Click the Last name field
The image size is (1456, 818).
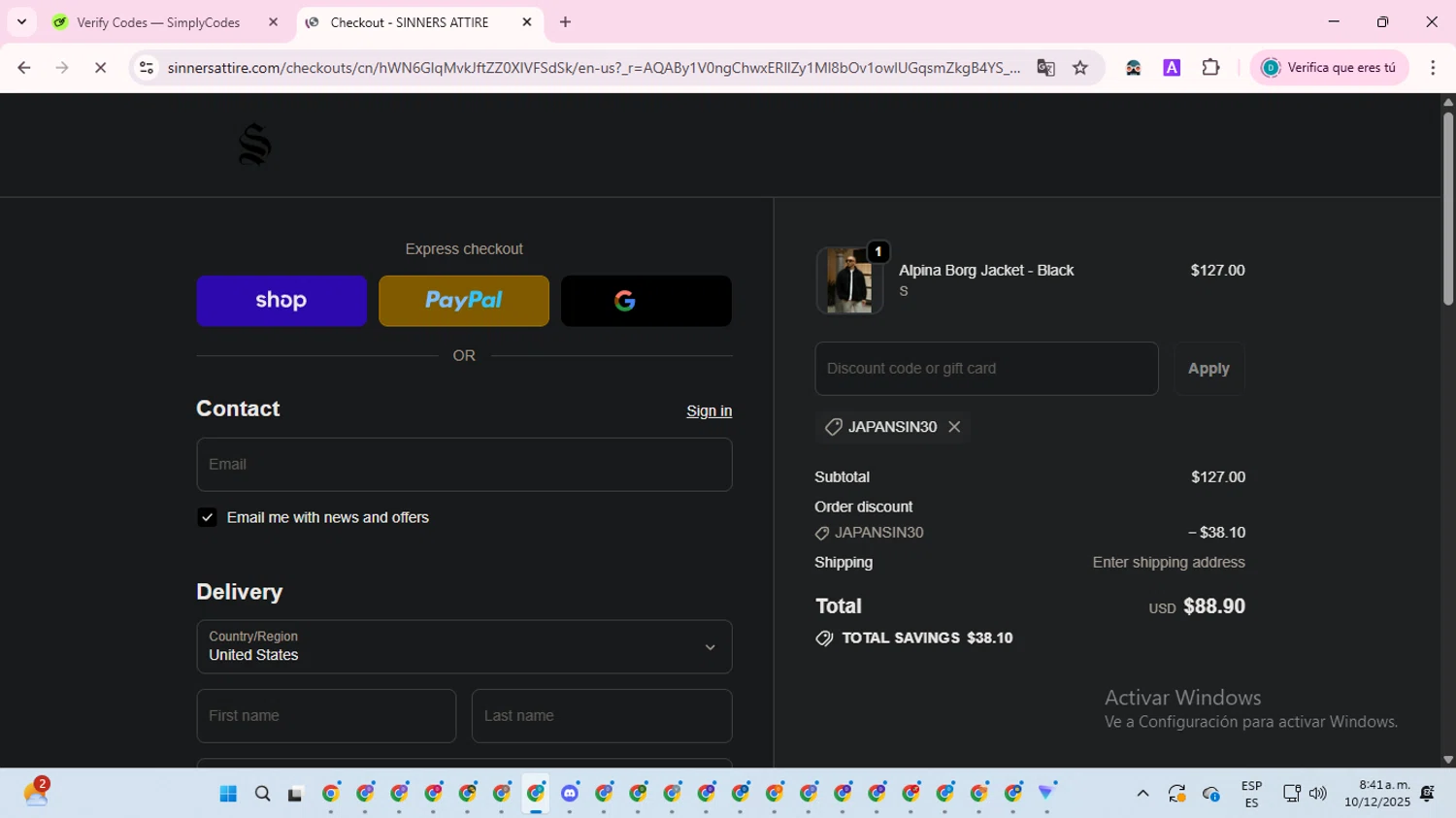click(x=602, y=716)
